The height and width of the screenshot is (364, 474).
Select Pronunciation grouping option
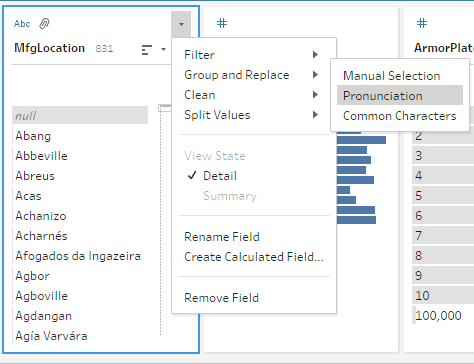click(x=400, y=96)
